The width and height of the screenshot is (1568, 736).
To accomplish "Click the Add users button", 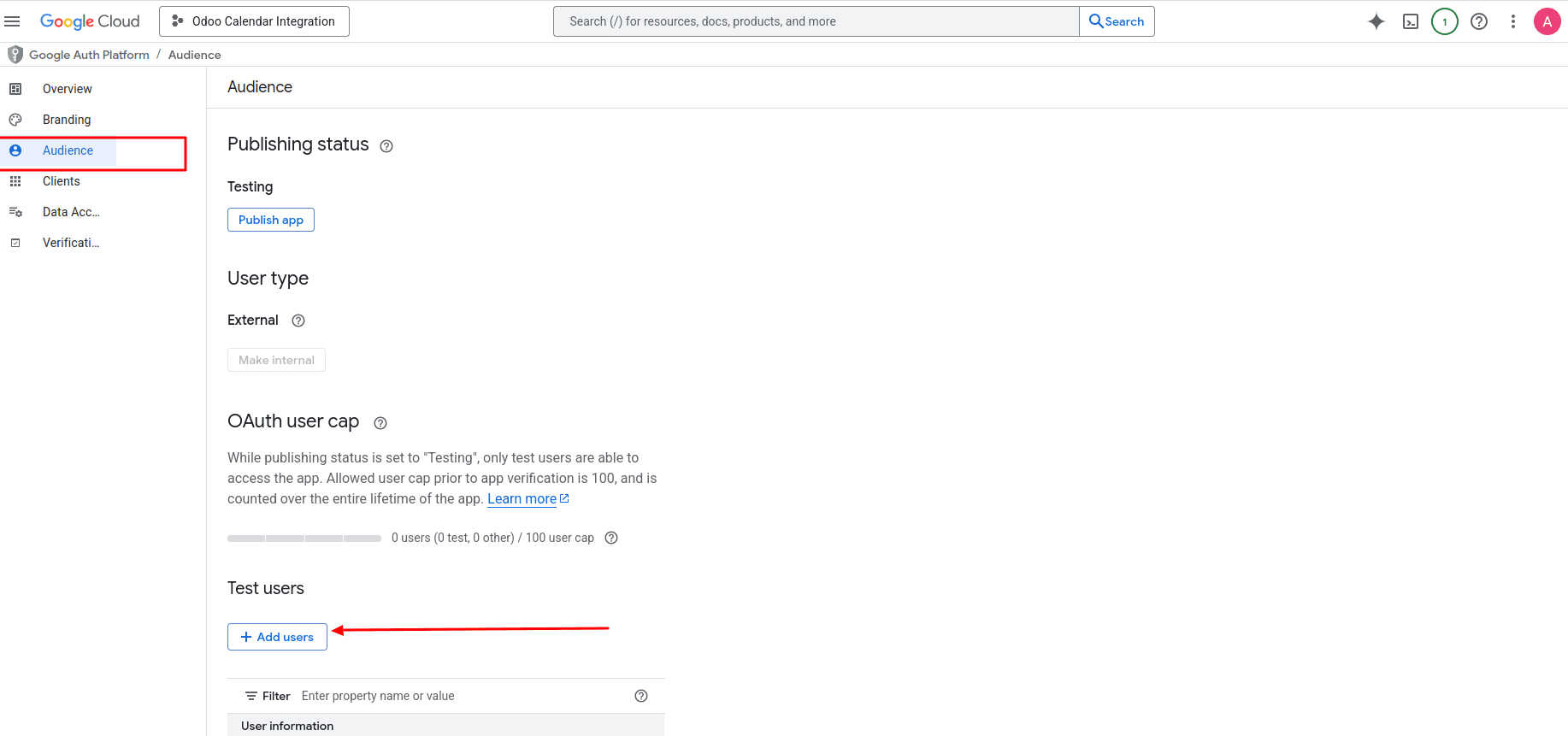I will pyautogui.click(x=277, y=637).
